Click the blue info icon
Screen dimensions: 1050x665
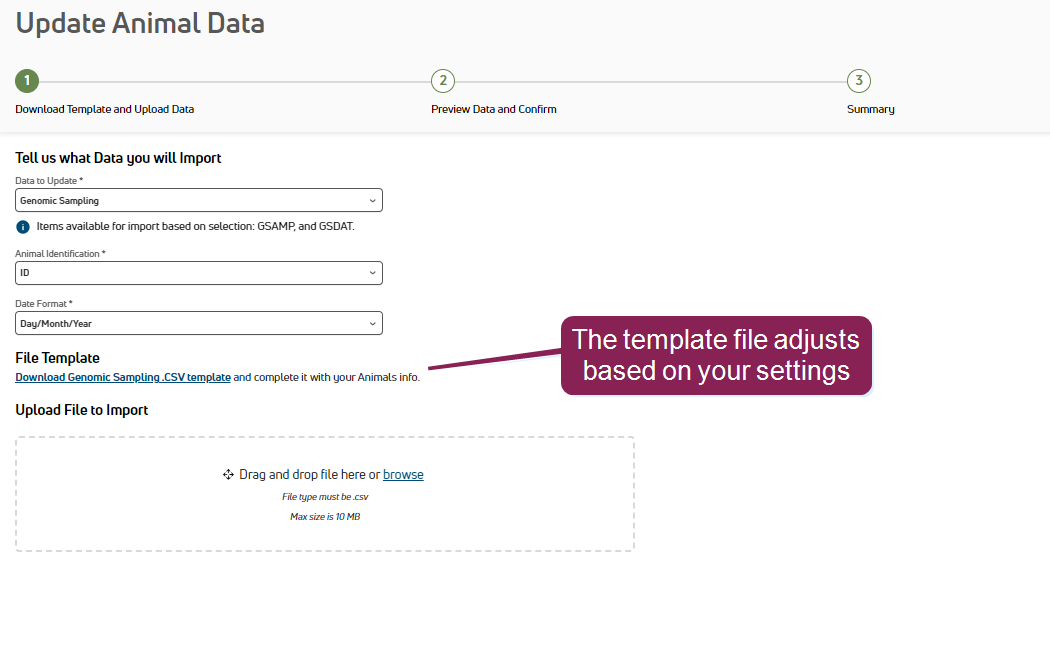click(23, 227)
